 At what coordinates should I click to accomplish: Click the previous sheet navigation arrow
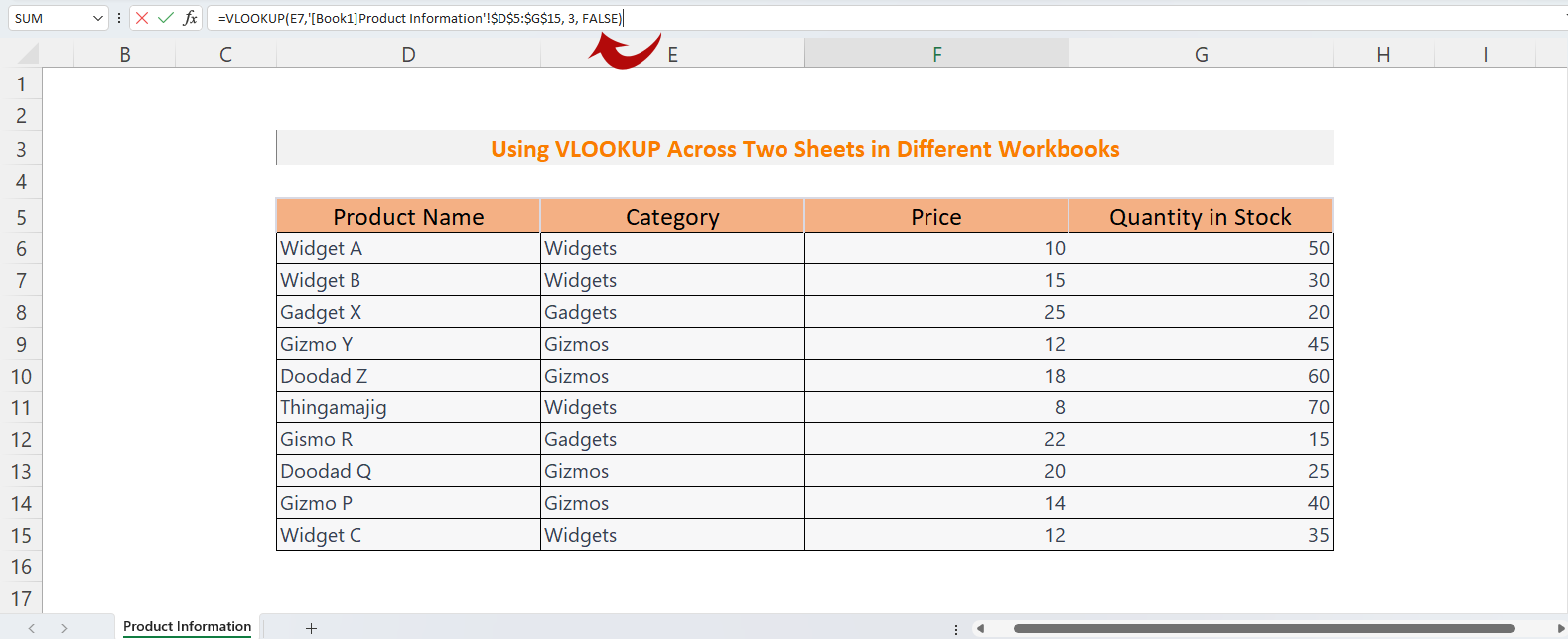coord(32,628)
